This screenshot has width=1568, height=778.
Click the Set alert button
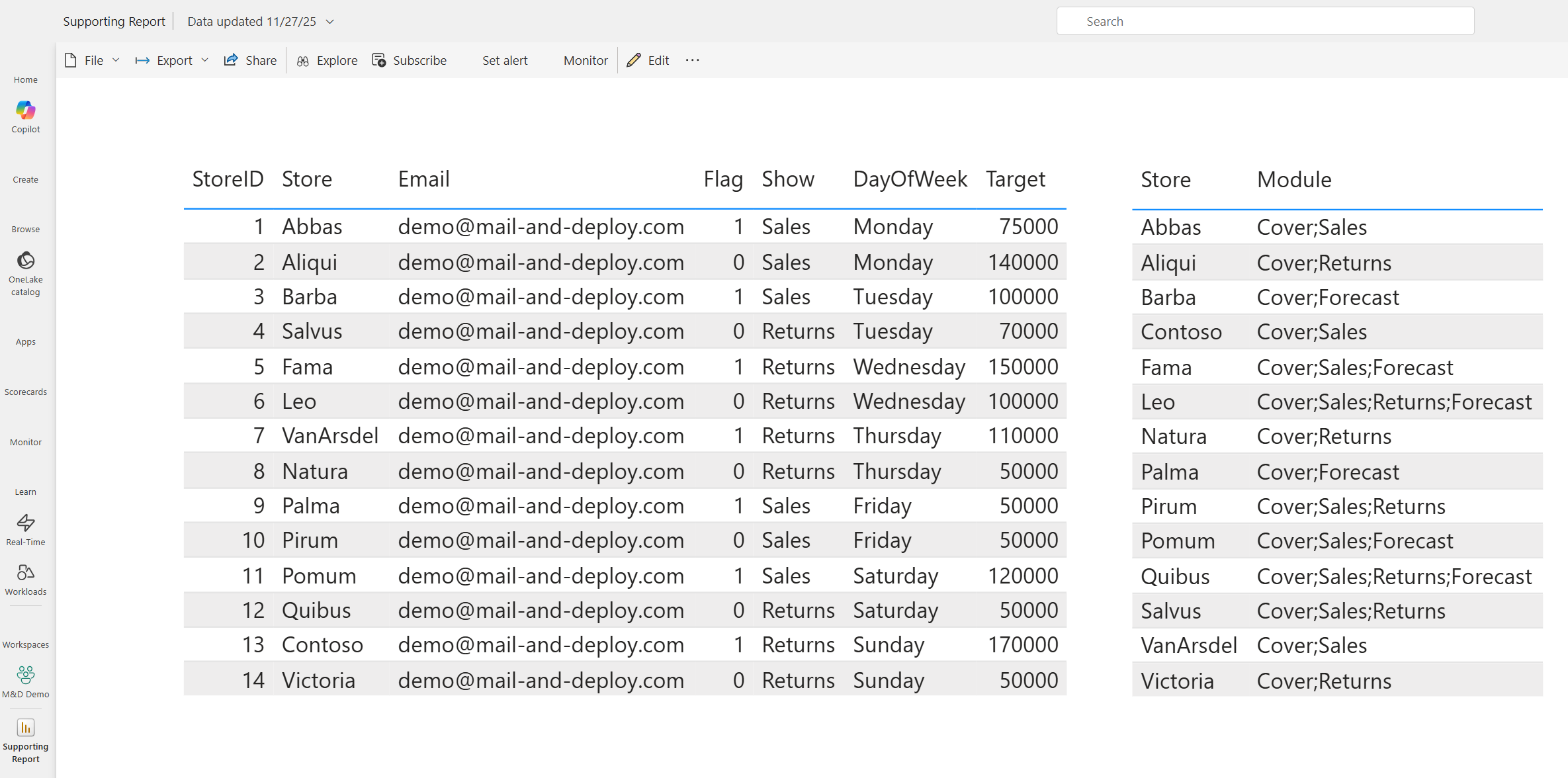click(x=504, y=60)
